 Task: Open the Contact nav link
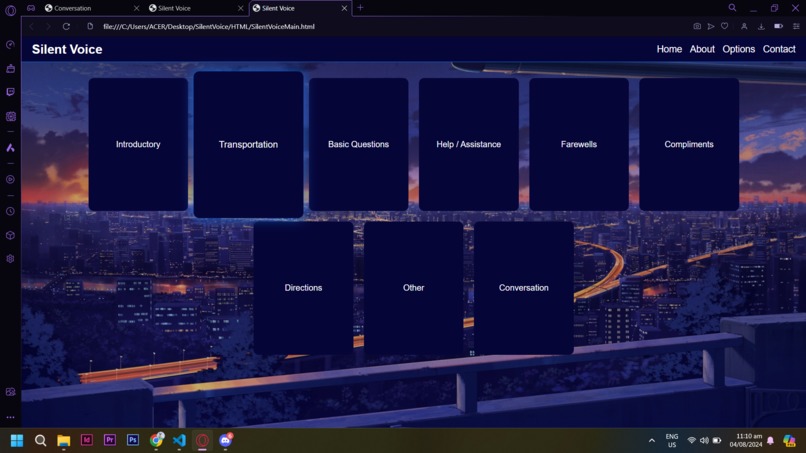tap(779, 49)
